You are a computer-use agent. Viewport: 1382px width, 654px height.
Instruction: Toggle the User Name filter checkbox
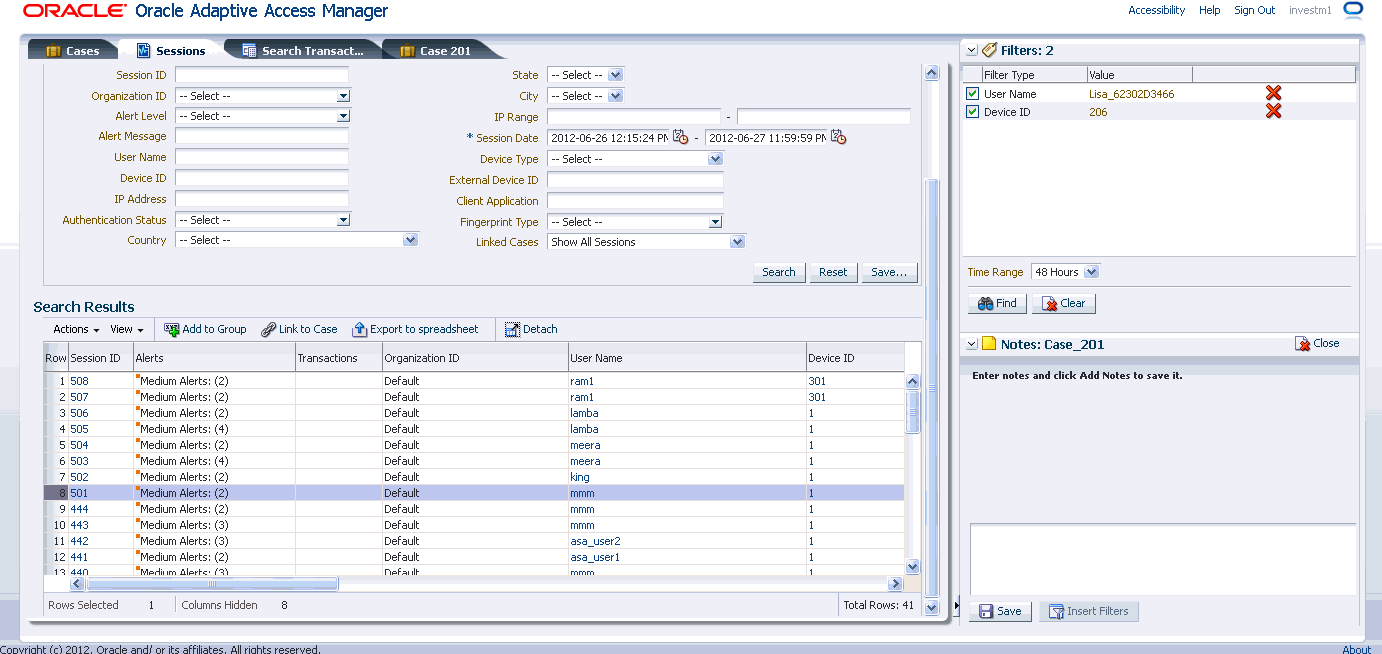[x=972, y=94]
